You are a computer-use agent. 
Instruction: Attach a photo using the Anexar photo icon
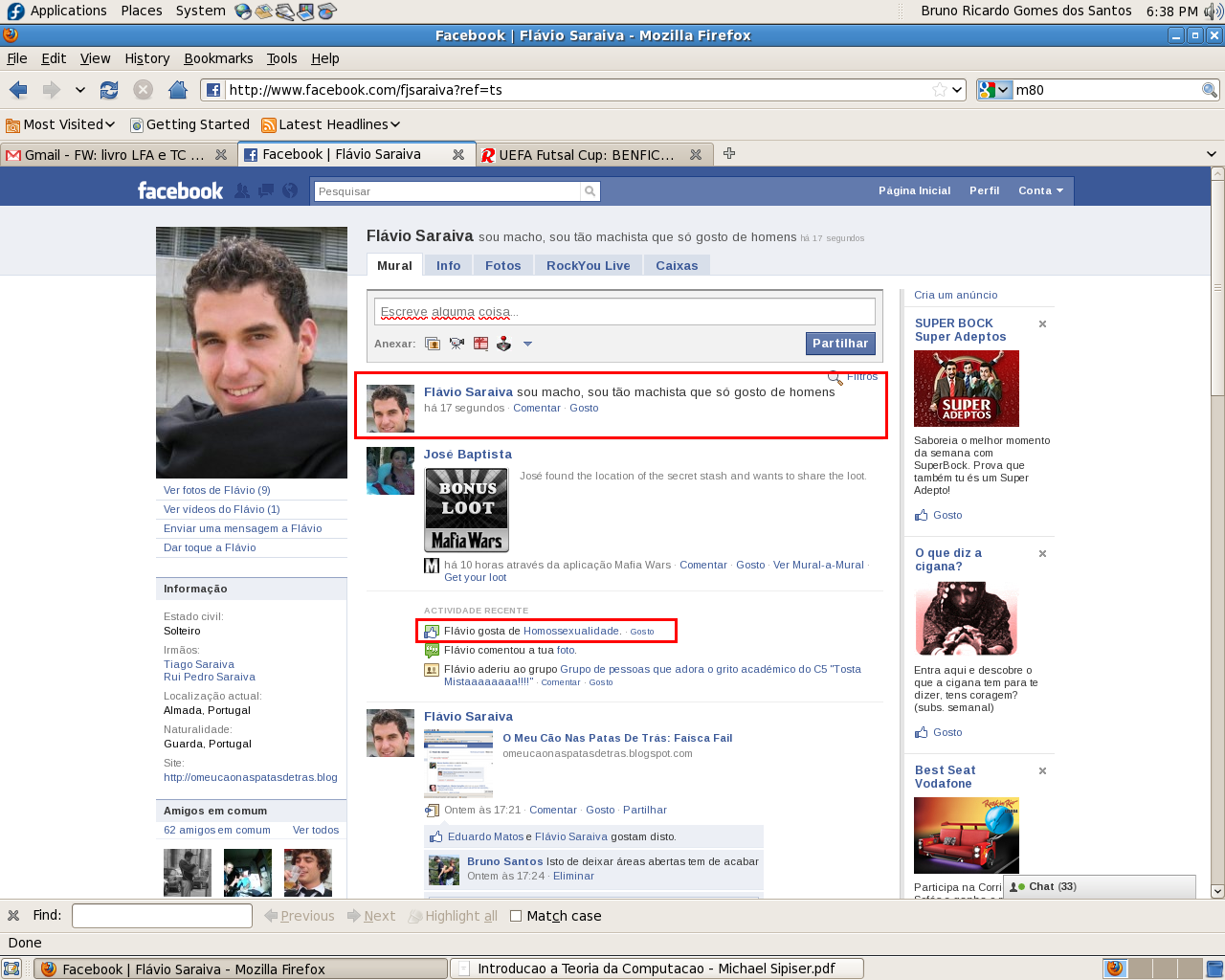433,344
